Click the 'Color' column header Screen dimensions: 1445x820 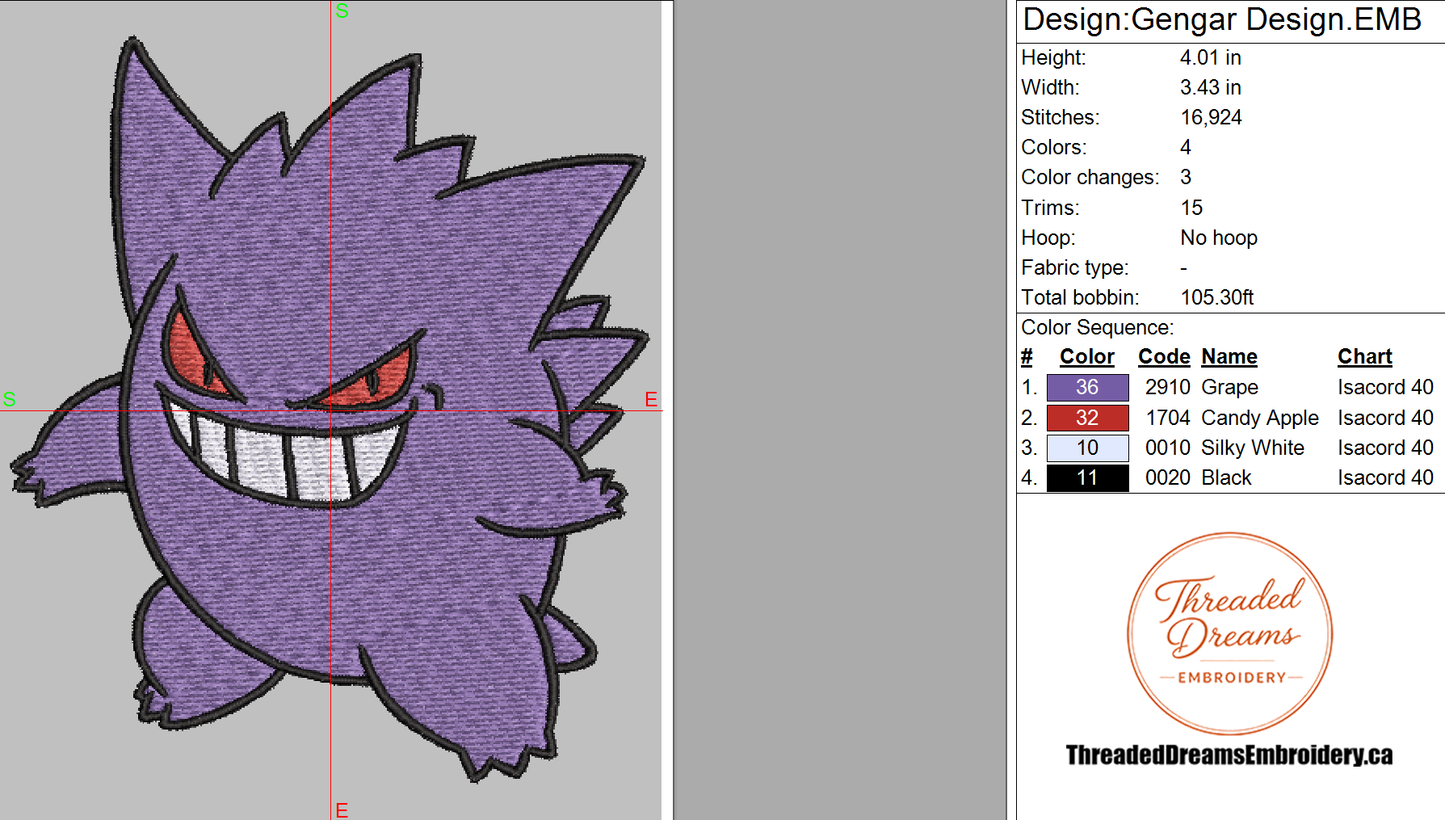click(1087, 357)
